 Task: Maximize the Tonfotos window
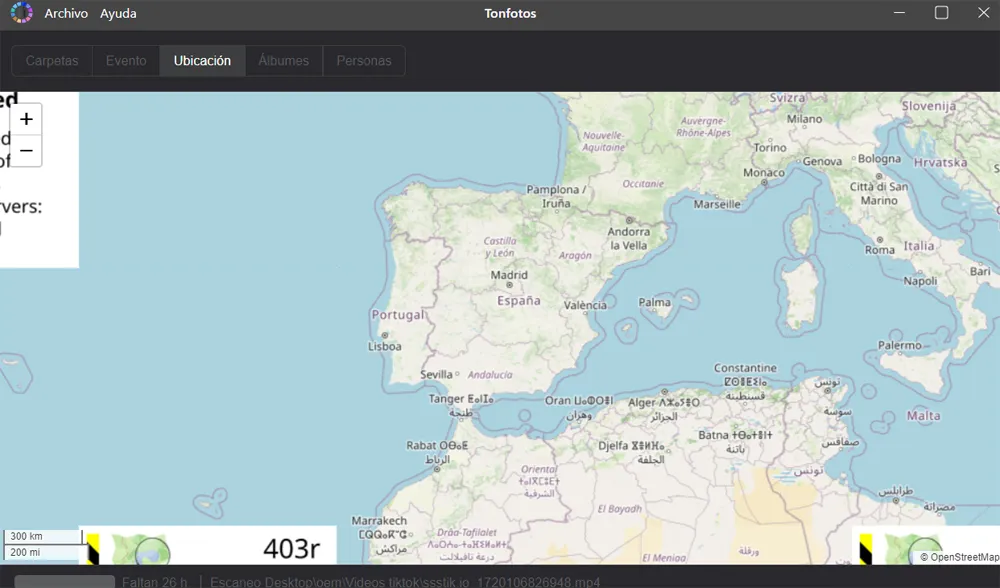(941, 13)
